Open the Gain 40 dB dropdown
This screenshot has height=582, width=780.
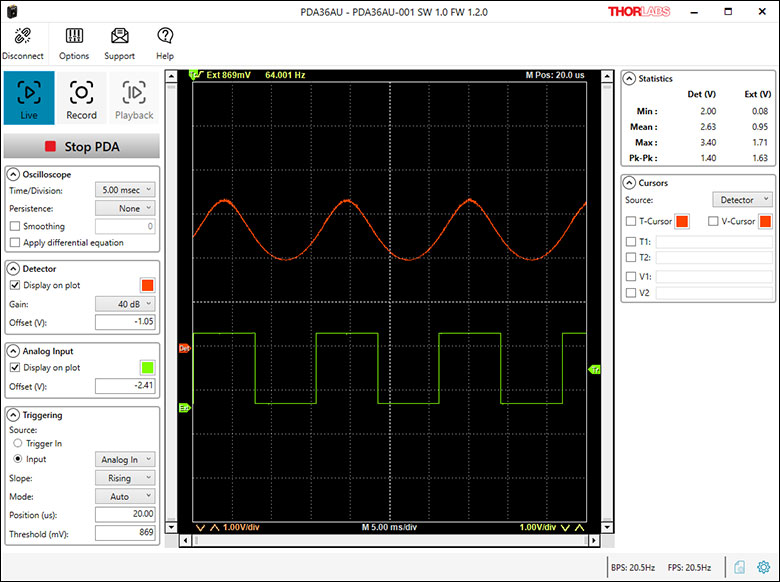pyautogui.click(x=125, y=303)
